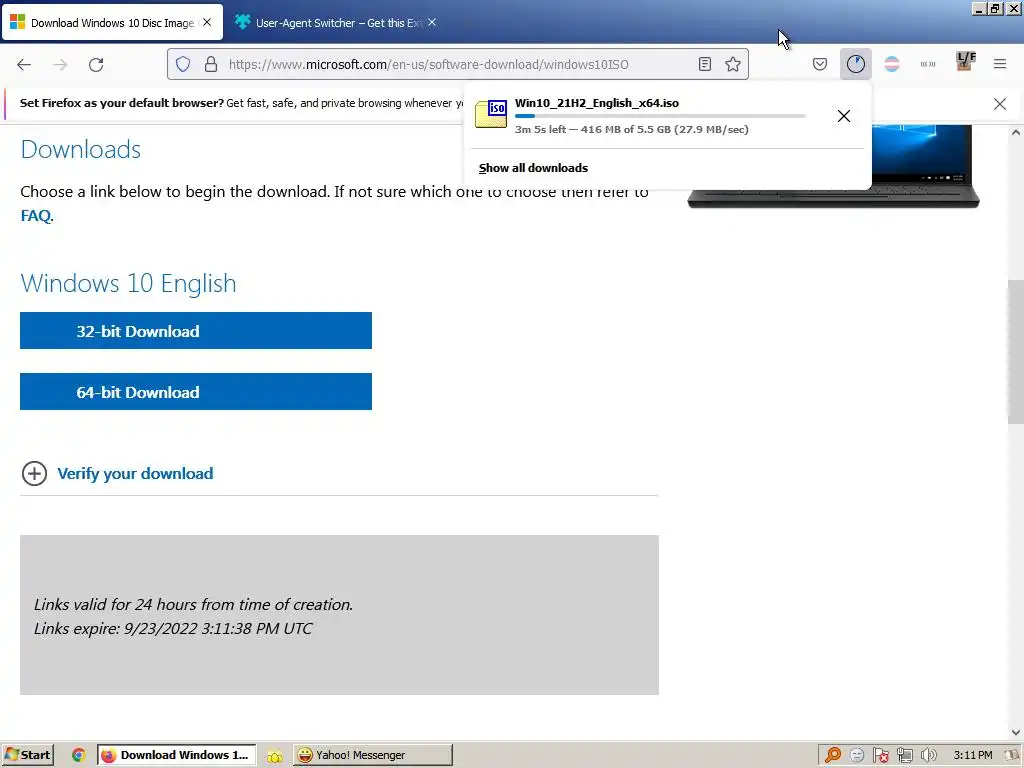The height and width of the screenshot is (768, 1024).
Task: Click the scrollbar down arrow
Action: 1016,732
